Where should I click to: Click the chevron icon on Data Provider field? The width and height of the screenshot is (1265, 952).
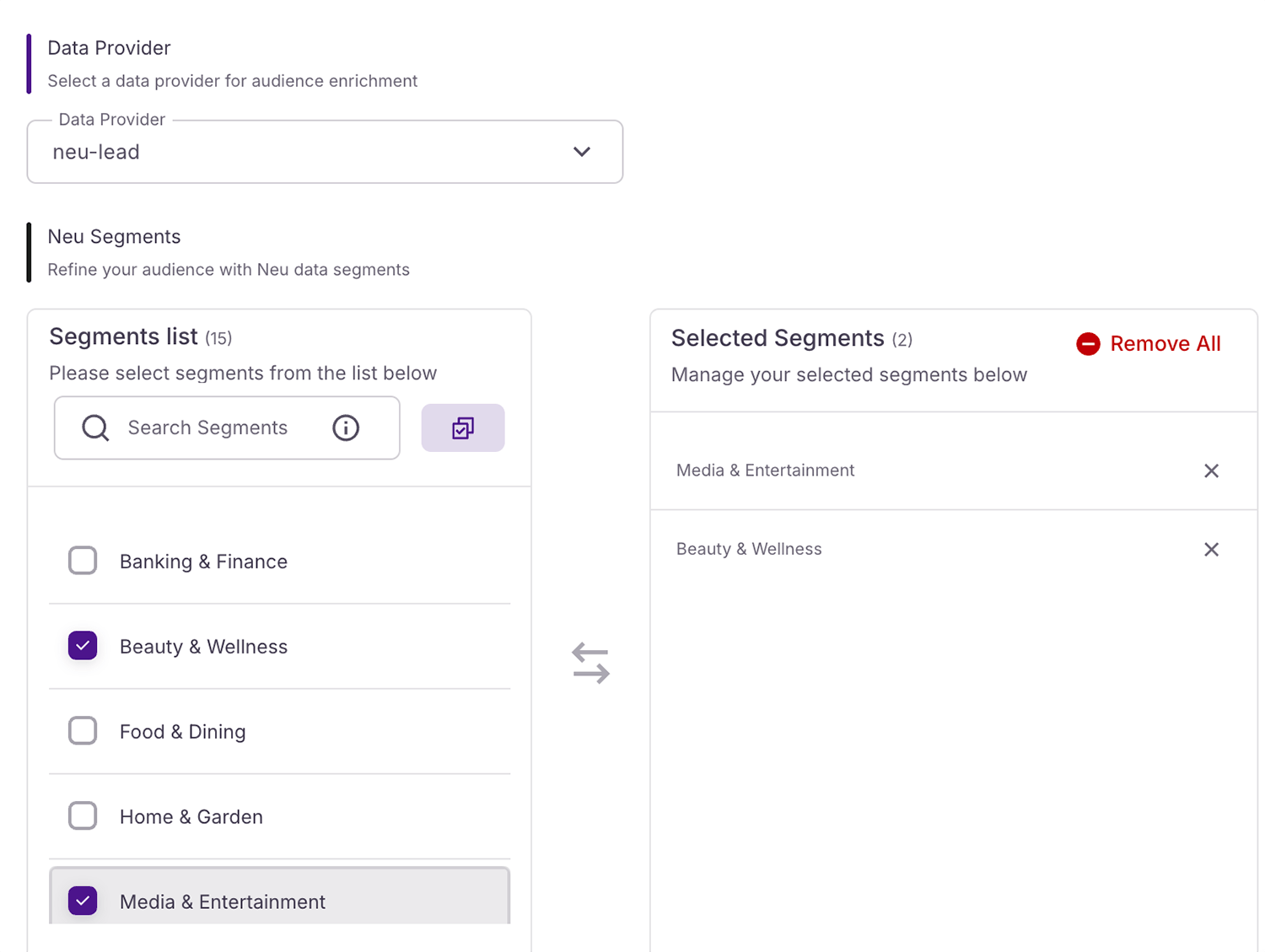click(x=581, y=152)
